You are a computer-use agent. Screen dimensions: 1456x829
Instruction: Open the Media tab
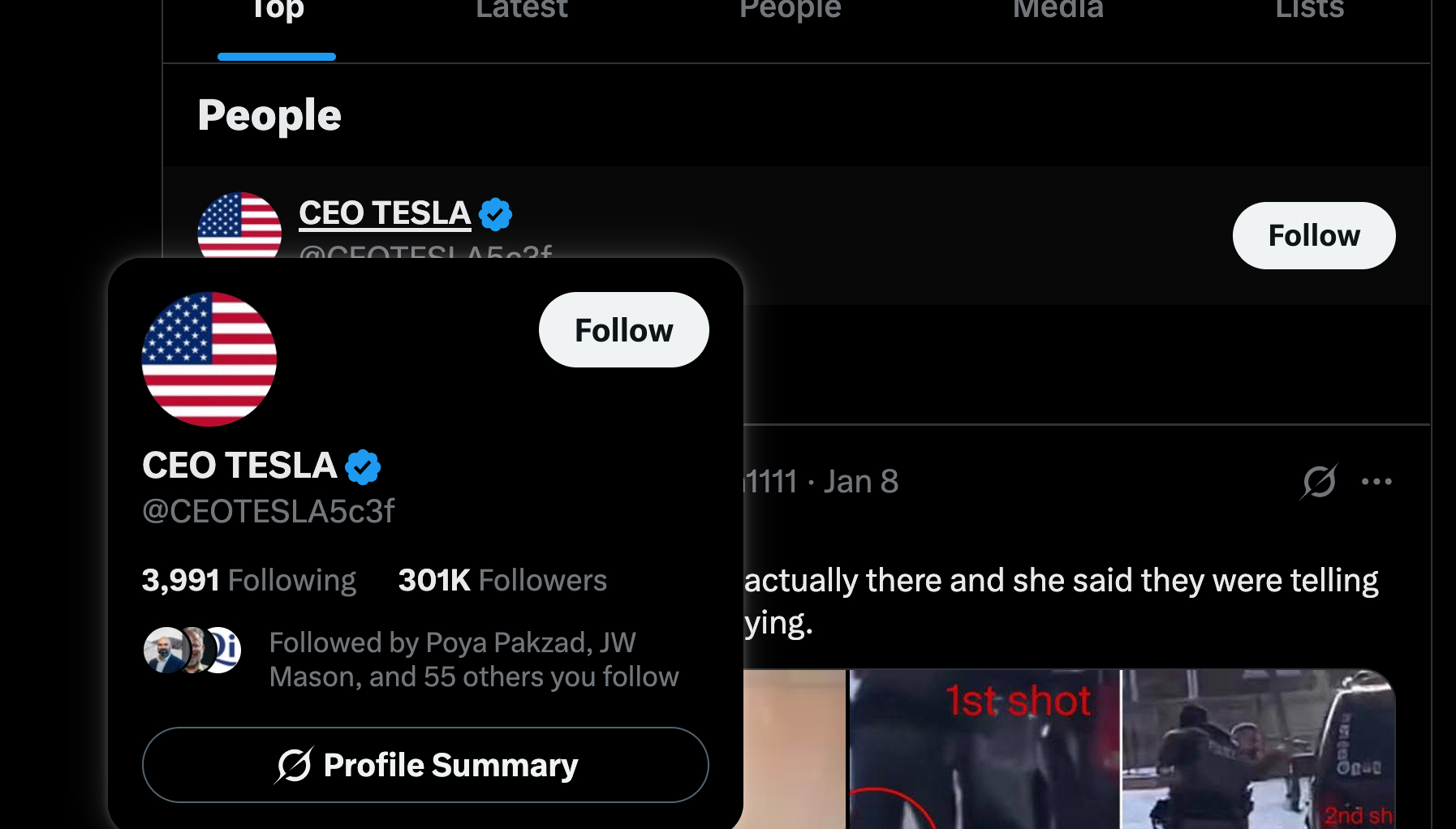click(x=1058, y=11)
